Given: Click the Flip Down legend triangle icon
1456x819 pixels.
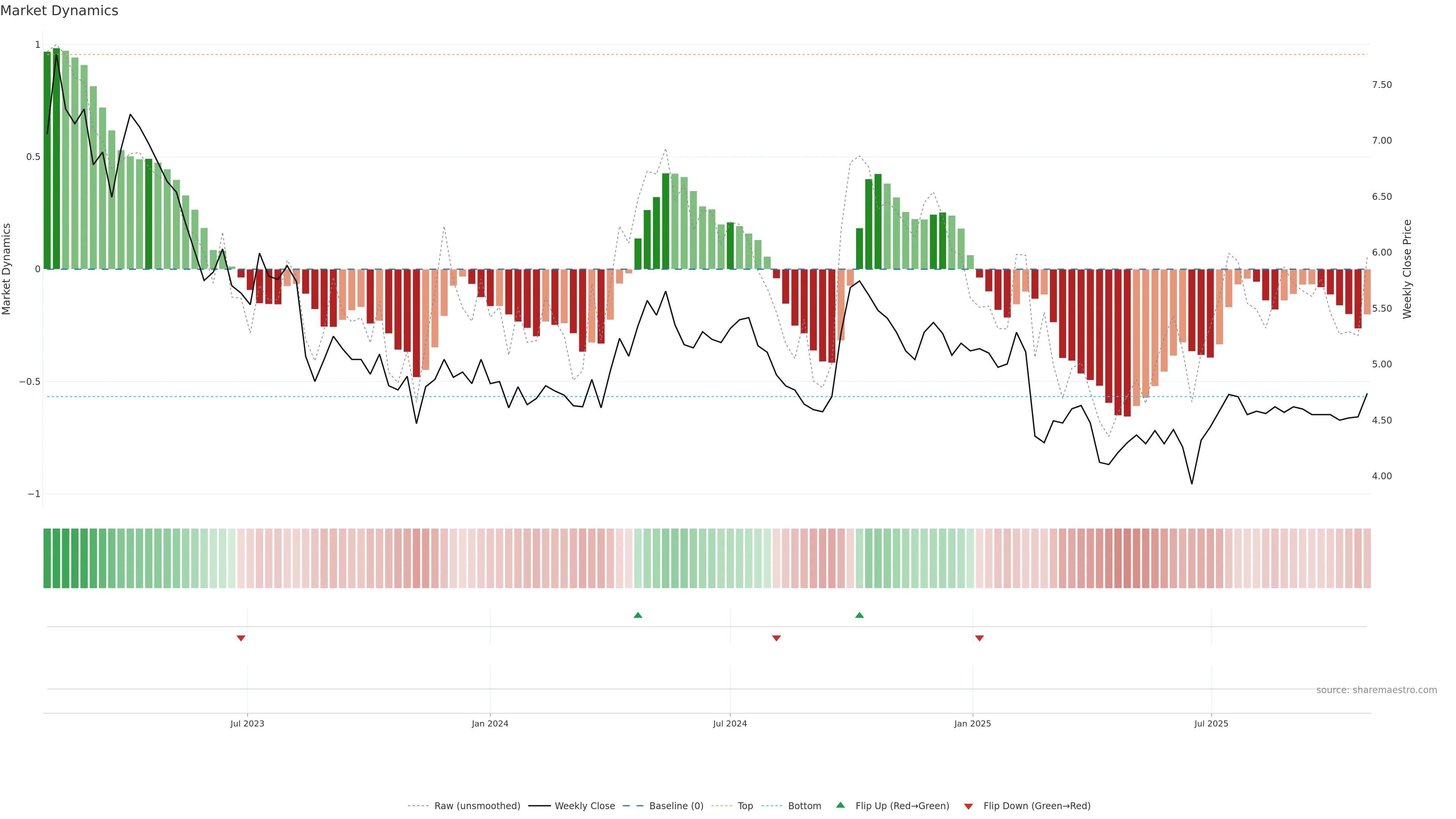Looking at the screenshot, I should click(x=968, y=806).
